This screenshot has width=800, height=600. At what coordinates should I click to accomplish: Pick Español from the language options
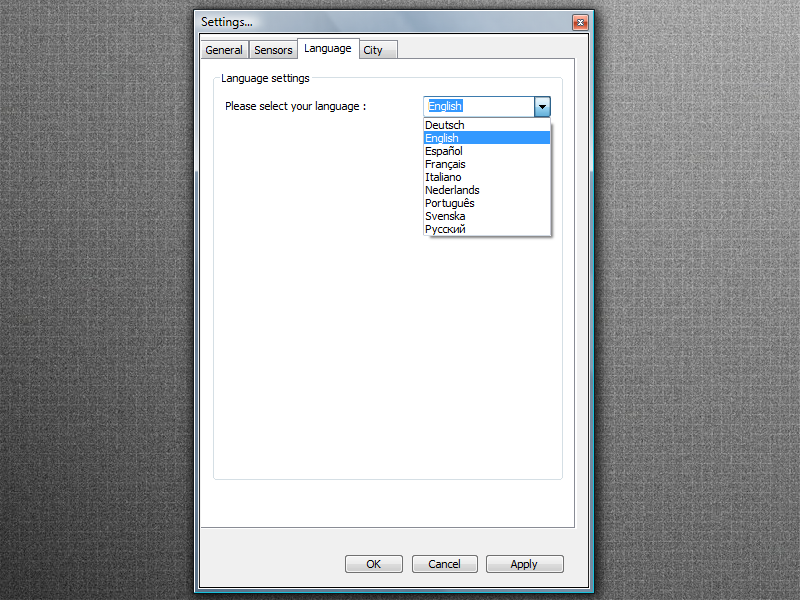[444, 151]
